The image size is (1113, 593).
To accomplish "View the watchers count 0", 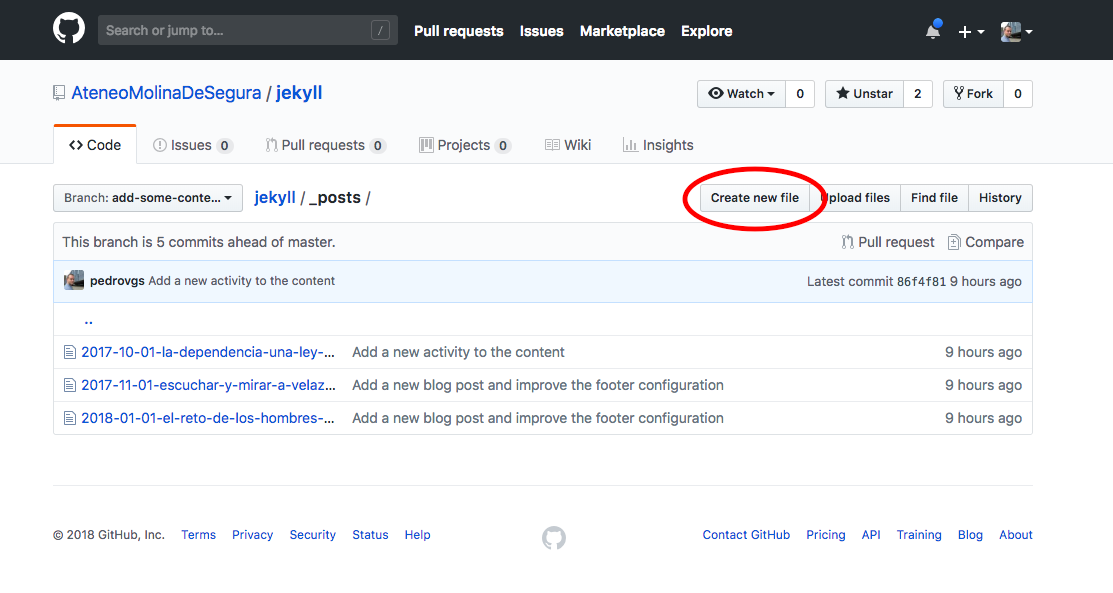I will point(800,94).
